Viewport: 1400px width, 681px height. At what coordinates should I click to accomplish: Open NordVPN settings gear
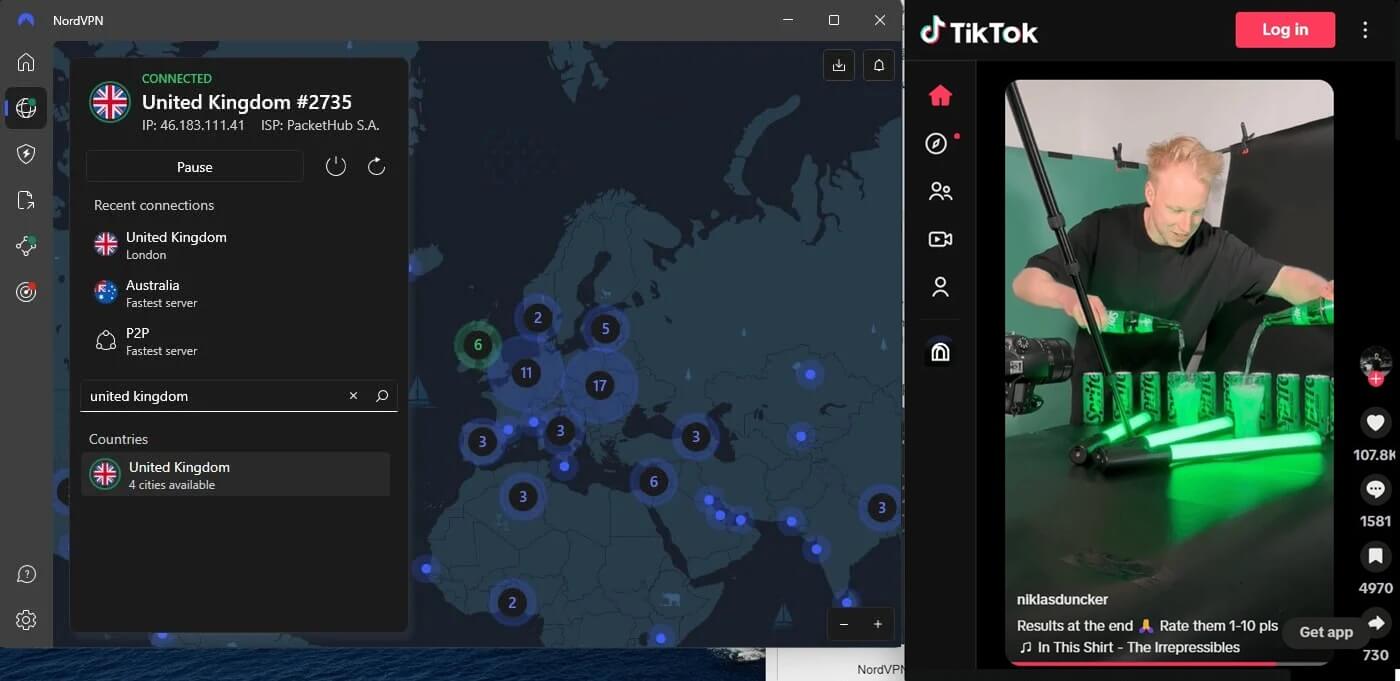[x=25, y=619]
